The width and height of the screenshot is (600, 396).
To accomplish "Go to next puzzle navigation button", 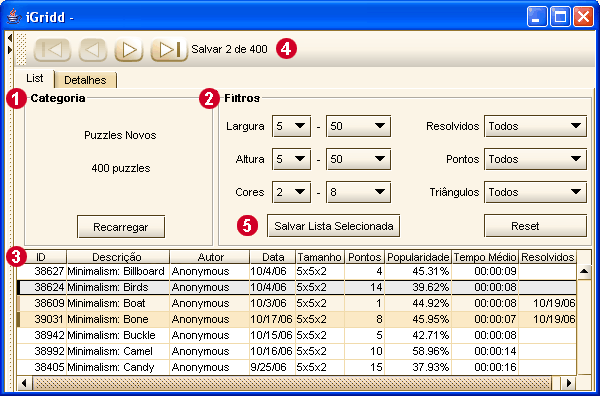I will point(129,50).
